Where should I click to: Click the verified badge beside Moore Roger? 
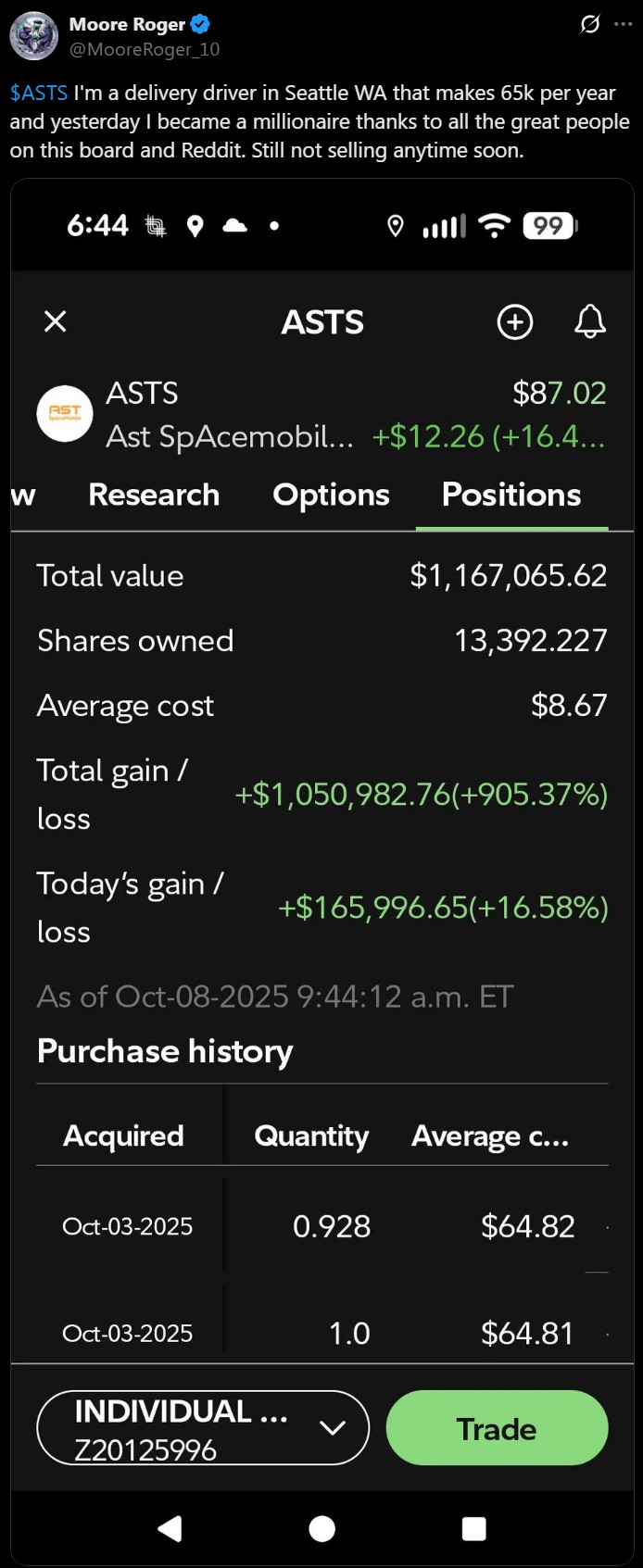click(200, 24)
